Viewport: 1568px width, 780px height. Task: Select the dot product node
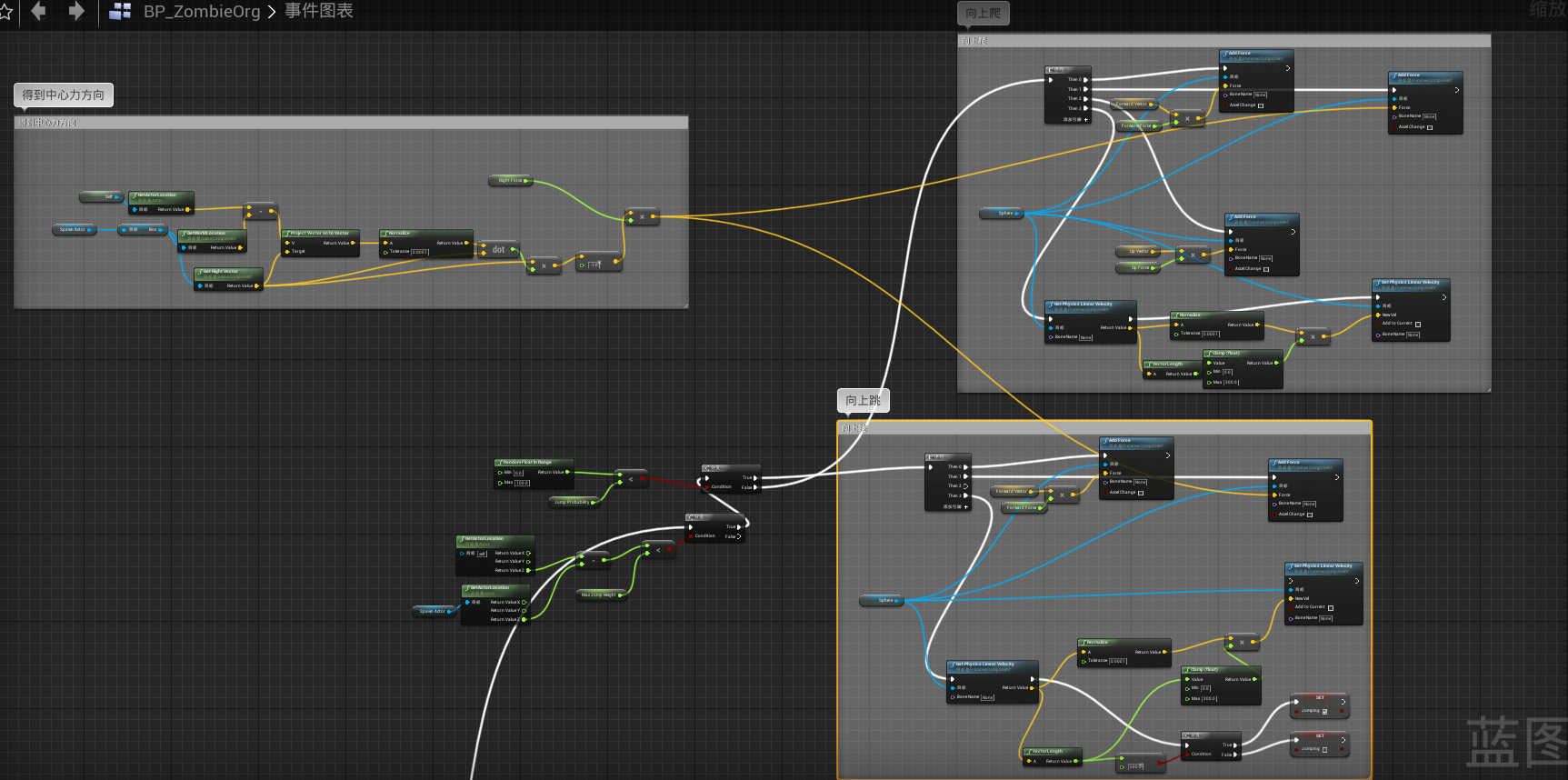coord(498,249)
